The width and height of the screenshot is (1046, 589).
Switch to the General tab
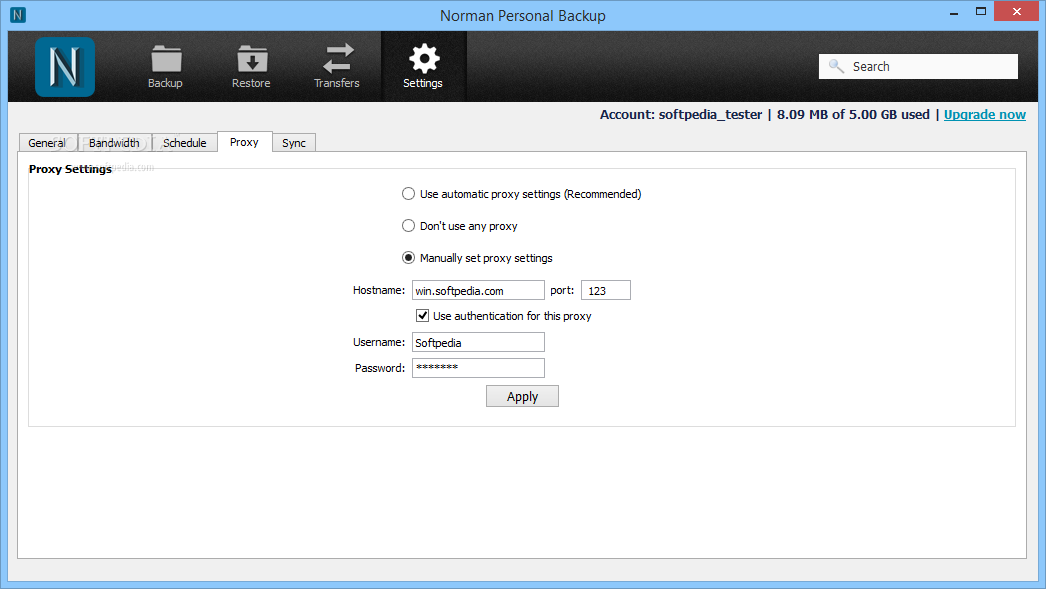[47, 143]
